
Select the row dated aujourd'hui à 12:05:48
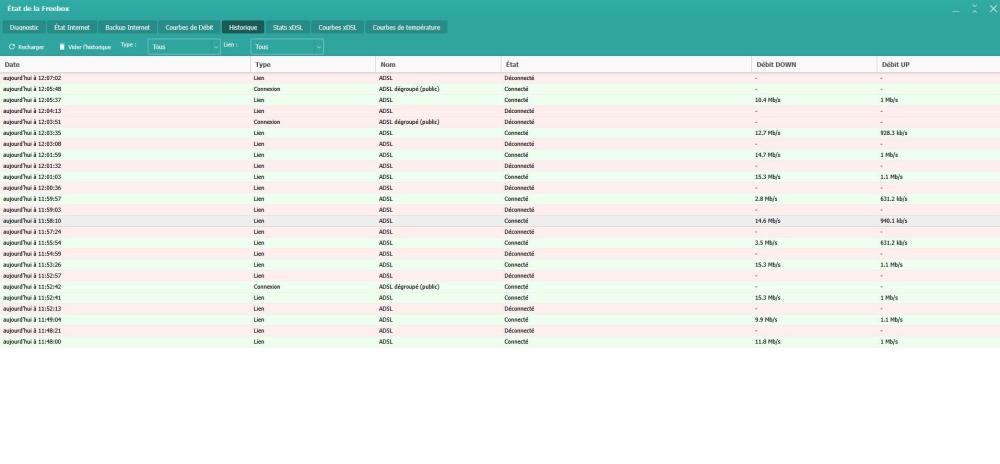click(500, 89)
